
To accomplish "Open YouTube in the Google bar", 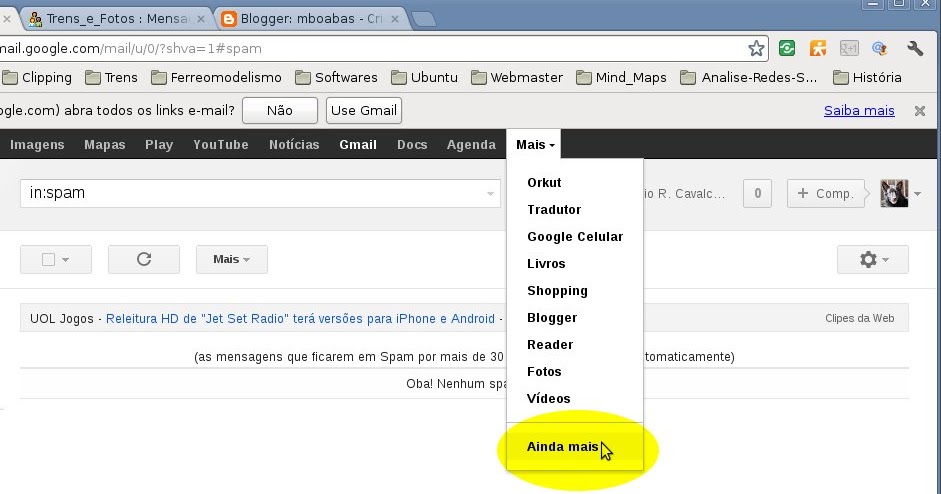I will click(221, 145).
